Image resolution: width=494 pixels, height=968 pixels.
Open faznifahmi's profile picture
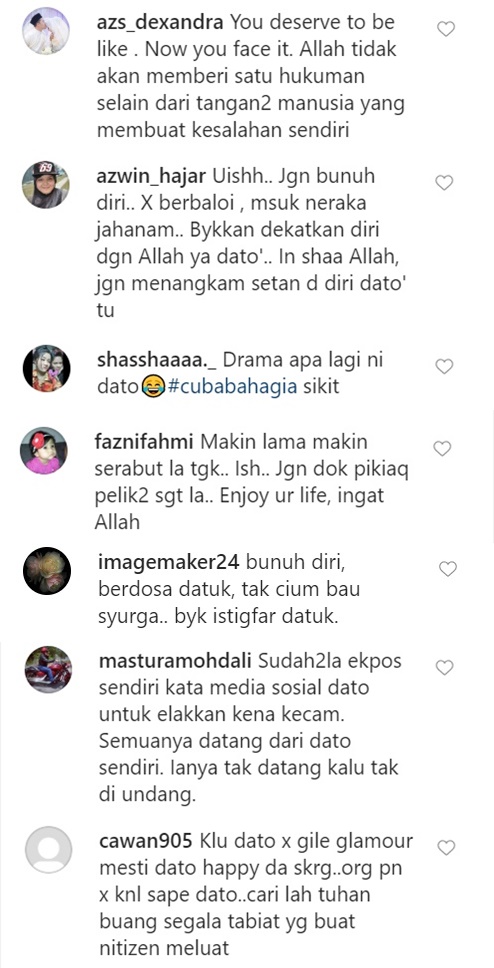pyautogui.click(x=43, y=451)
